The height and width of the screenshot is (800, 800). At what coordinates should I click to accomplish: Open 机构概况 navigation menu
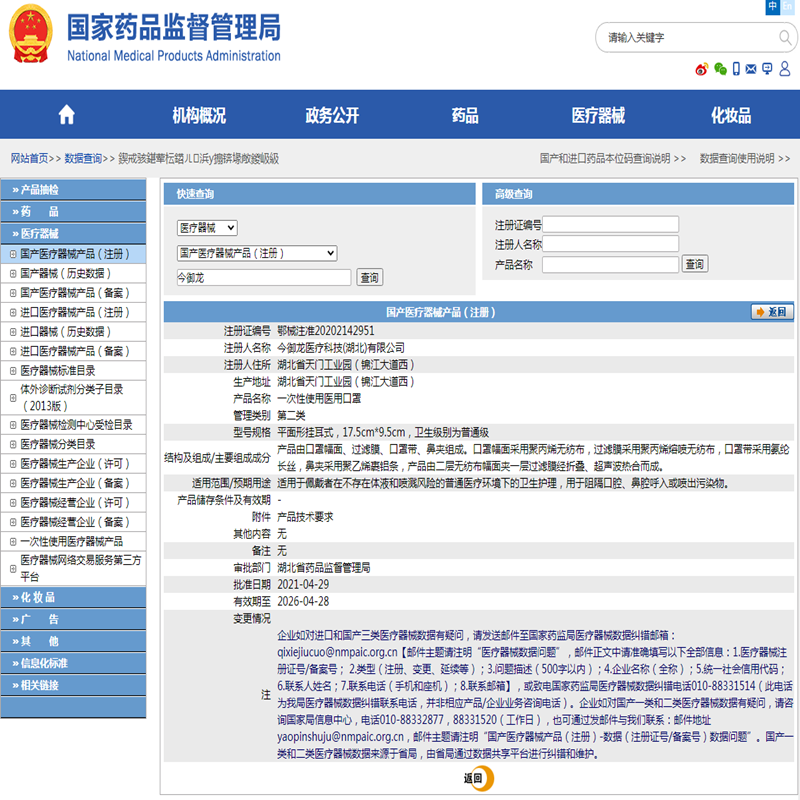coord(199,115)
